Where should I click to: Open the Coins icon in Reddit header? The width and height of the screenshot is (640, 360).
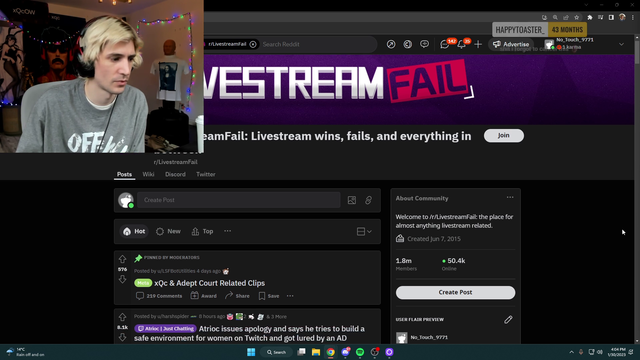pos(407,44)
